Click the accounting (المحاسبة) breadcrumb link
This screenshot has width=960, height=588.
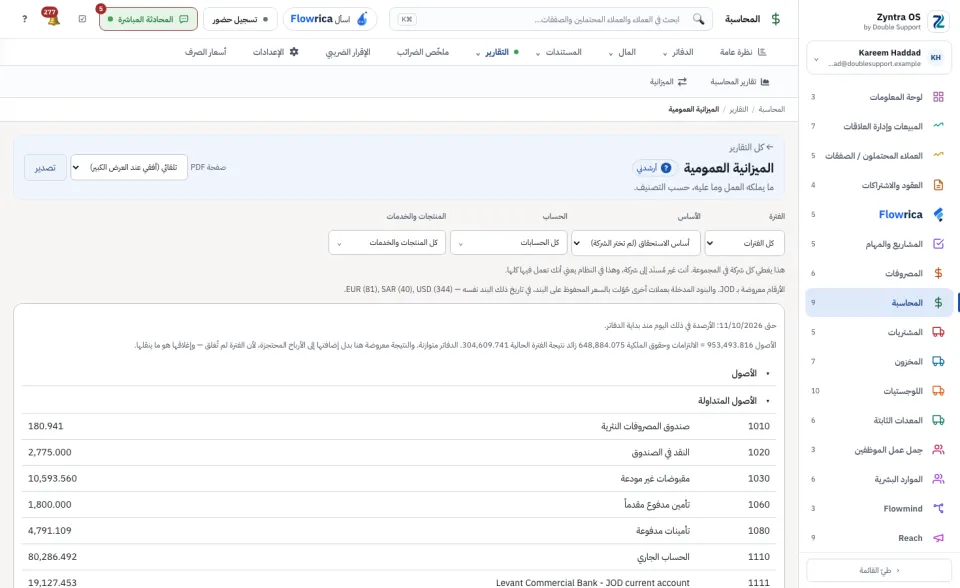click(771, 109)
